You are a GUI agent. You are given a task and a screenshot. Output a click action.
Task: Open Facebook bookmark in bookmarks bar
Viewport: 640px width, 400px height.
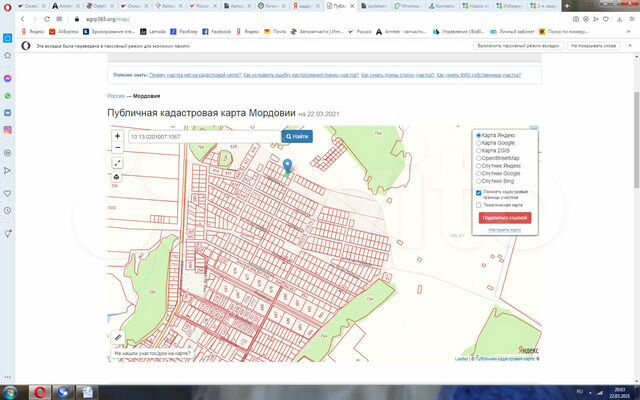click(x=217, y=31)
